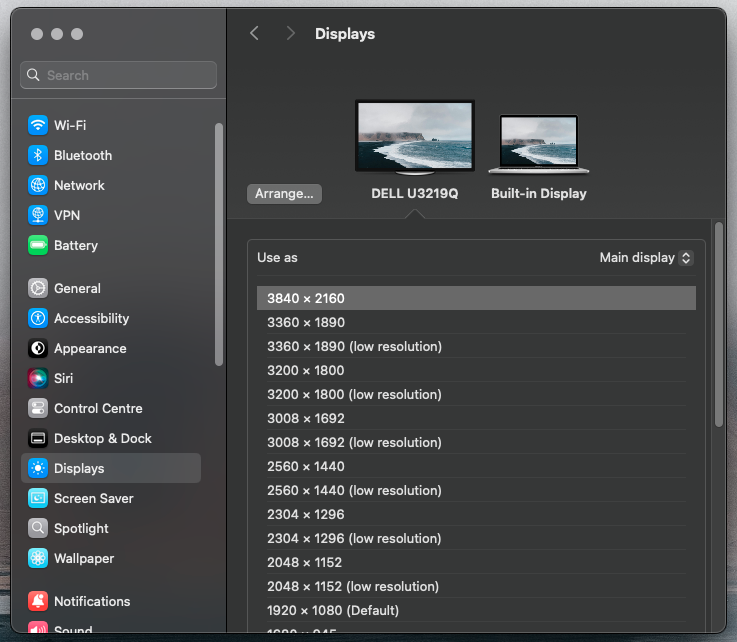Choose 2560 × 1440 resolution
The width and height of the screenshot is (737, 642).
pos(476,466)
